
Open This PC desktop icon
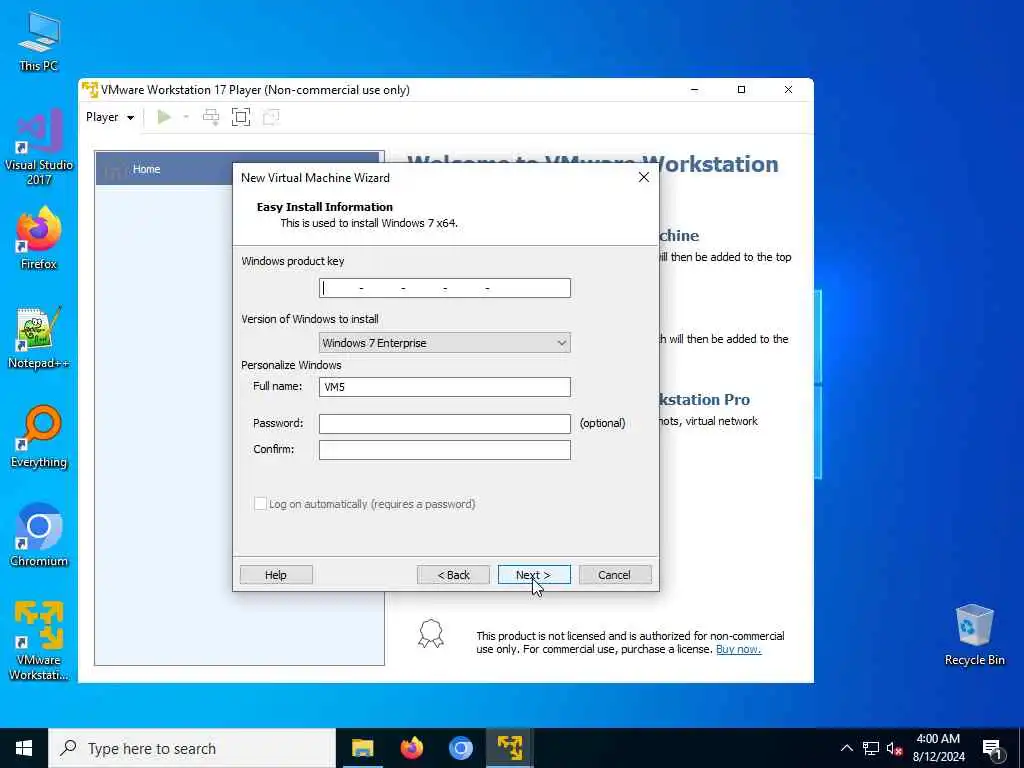pos(39,40)
